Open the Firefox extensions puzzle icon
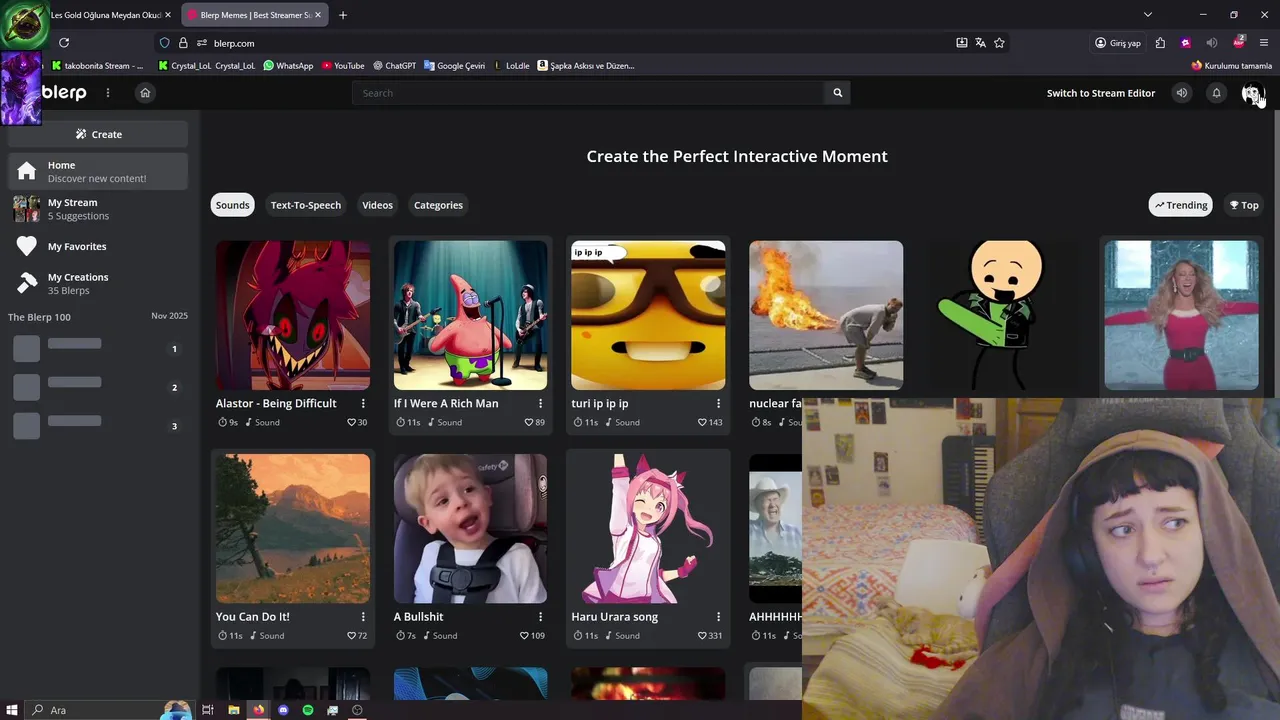 (1160, 43)
